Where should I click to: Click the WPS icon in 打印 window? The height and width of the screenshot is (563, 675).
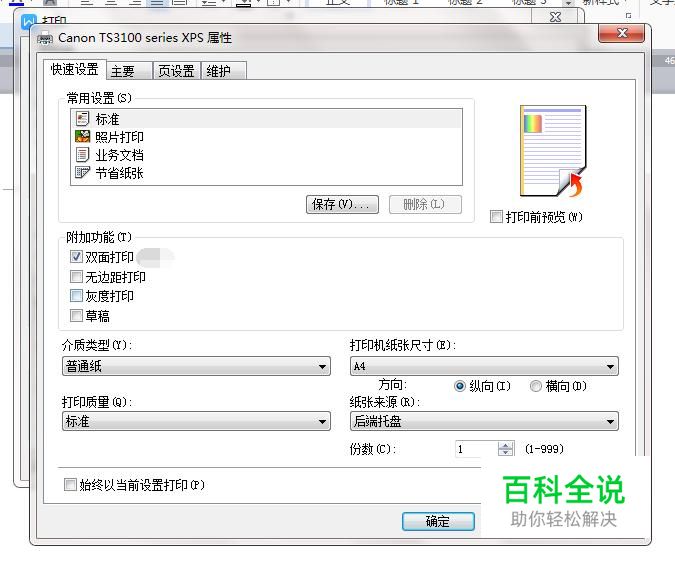(28, 22)
